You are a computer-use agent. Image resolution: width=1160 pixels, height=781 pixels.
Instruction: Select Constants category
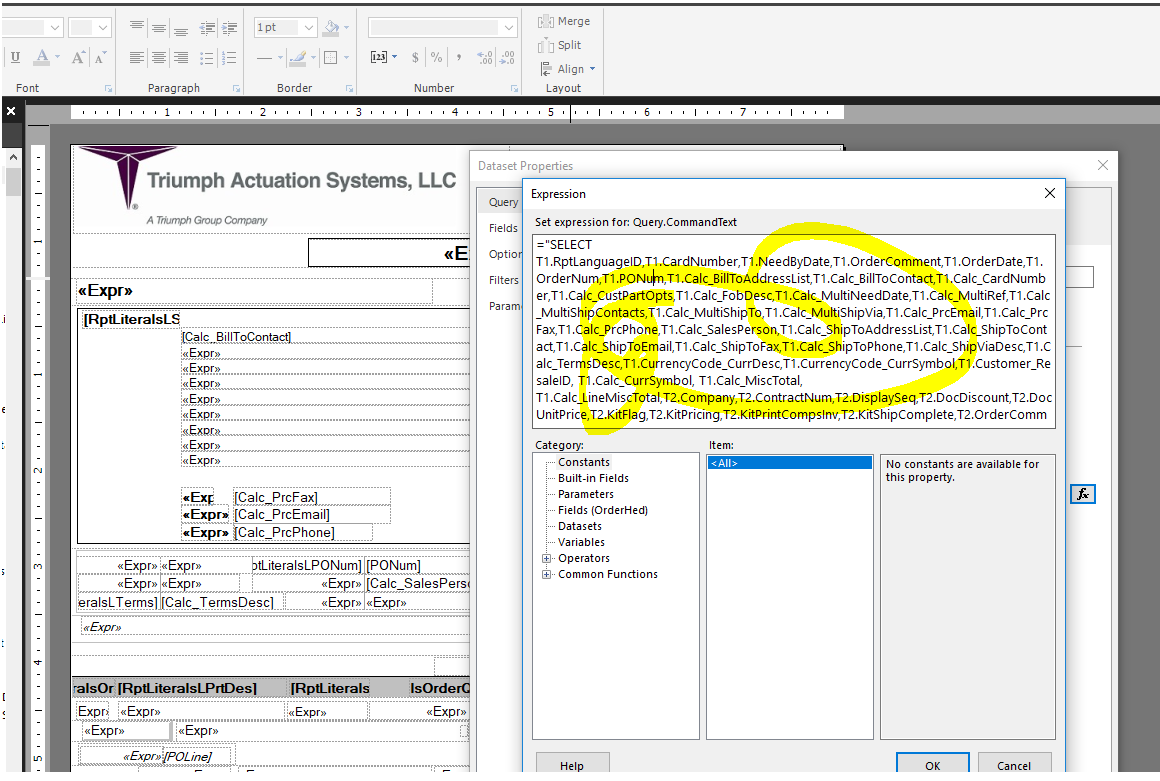pos(584,462)
